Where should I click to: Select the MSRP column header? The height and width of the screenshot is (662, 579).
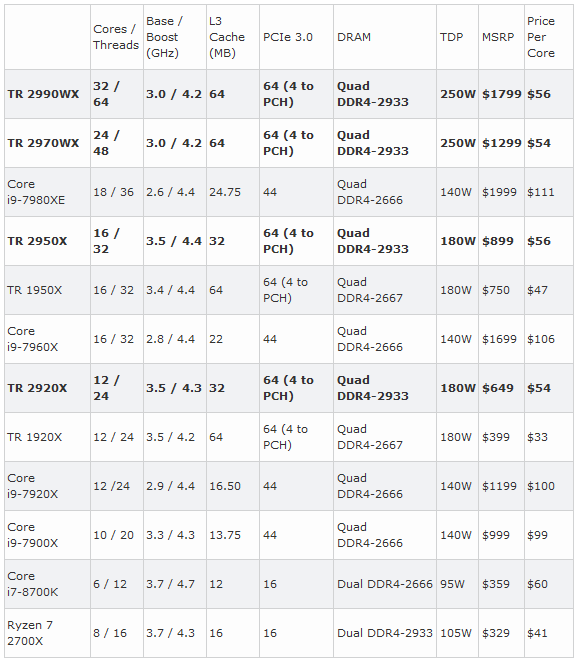point(498,37)
